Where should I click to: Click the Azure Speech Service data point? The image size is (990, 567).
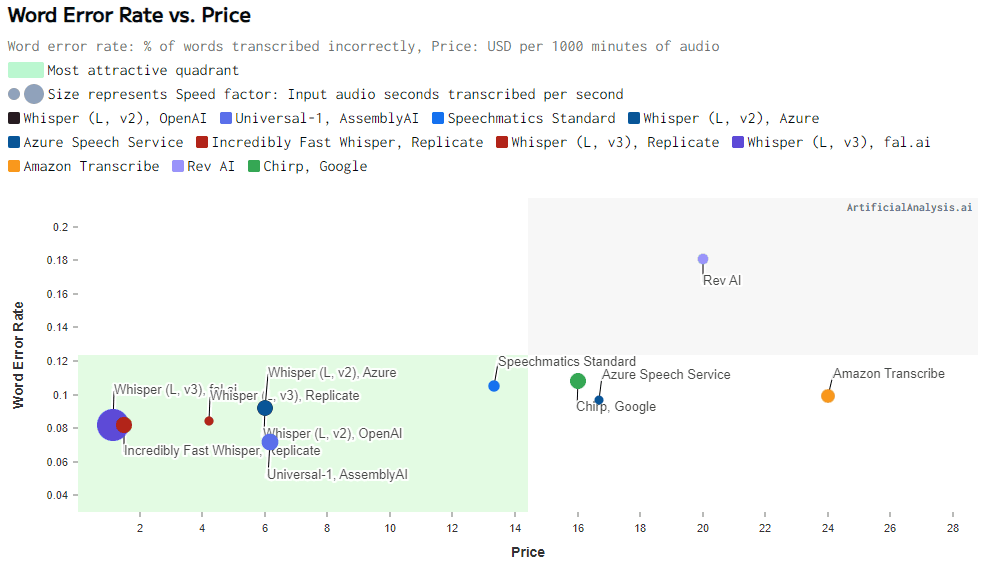pos(599,400)
